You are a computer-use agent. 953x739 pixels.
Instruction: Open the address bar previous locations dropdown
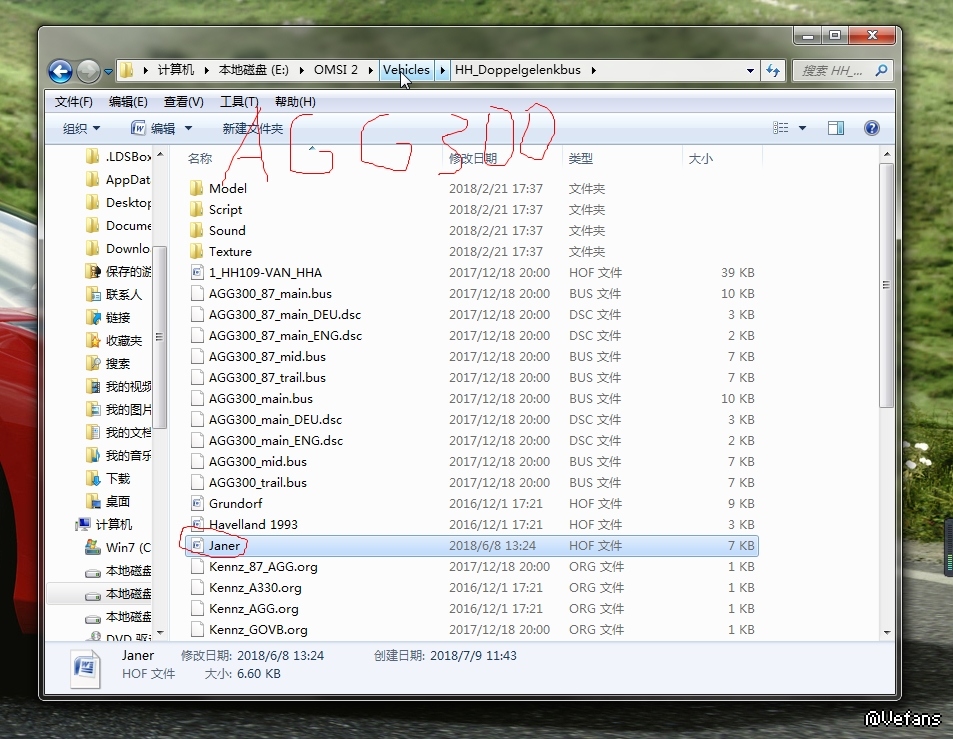coord(751,70)
